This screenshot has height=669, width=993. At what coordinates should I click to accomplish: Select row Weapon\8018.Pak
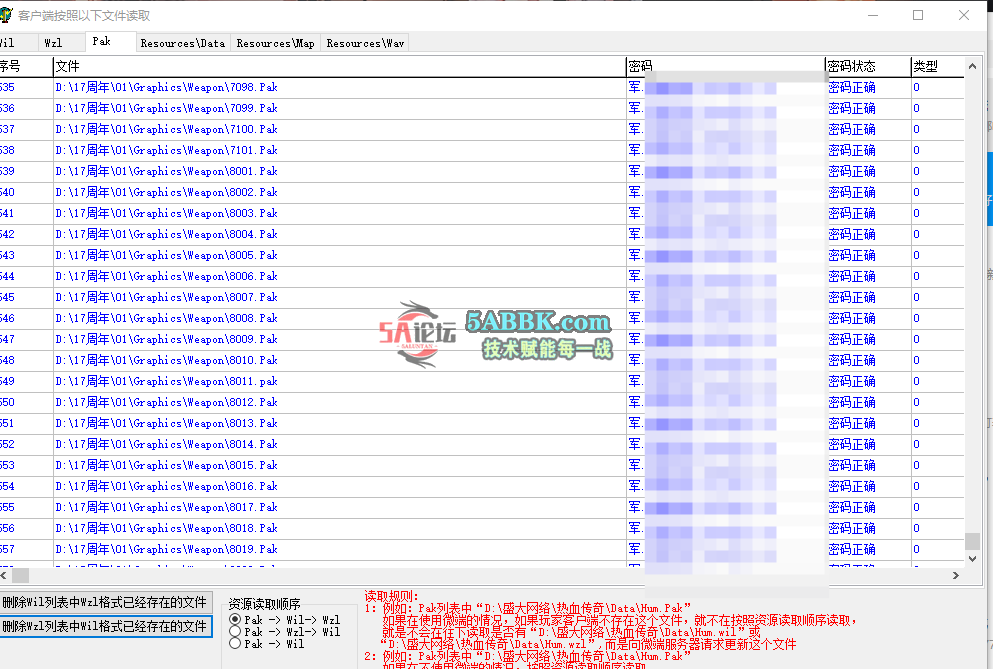481,528
